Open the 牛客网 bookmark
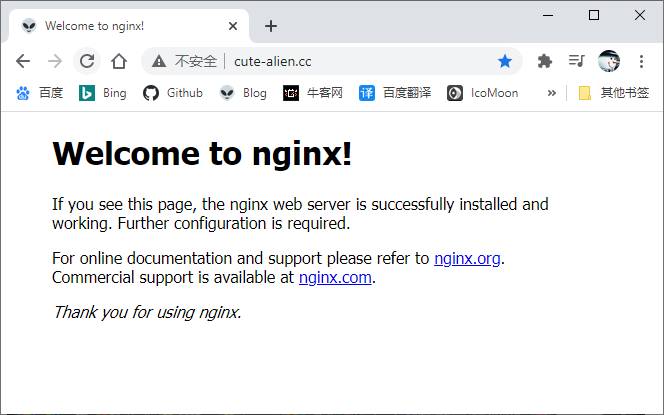This screenshot has height=415, width=664. point(313,93)
